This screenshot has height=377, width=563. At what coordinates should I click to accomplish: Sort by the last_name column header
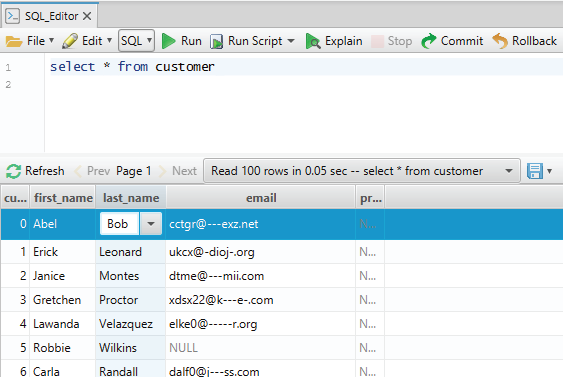(x=131, y=198)
